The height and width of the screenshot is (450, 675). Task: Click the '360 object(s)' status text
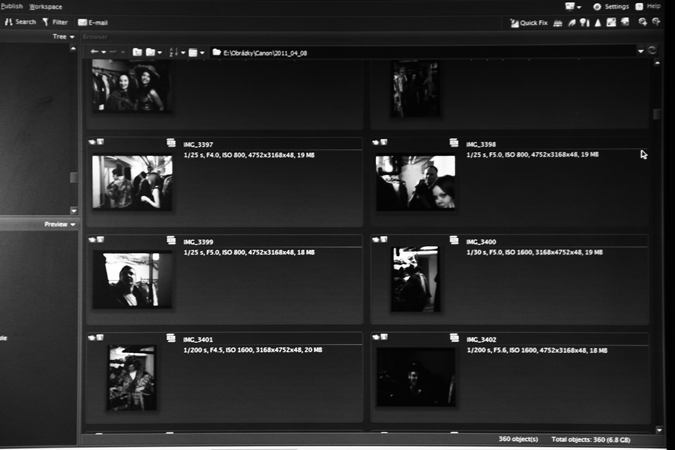(x=519, y=439)
